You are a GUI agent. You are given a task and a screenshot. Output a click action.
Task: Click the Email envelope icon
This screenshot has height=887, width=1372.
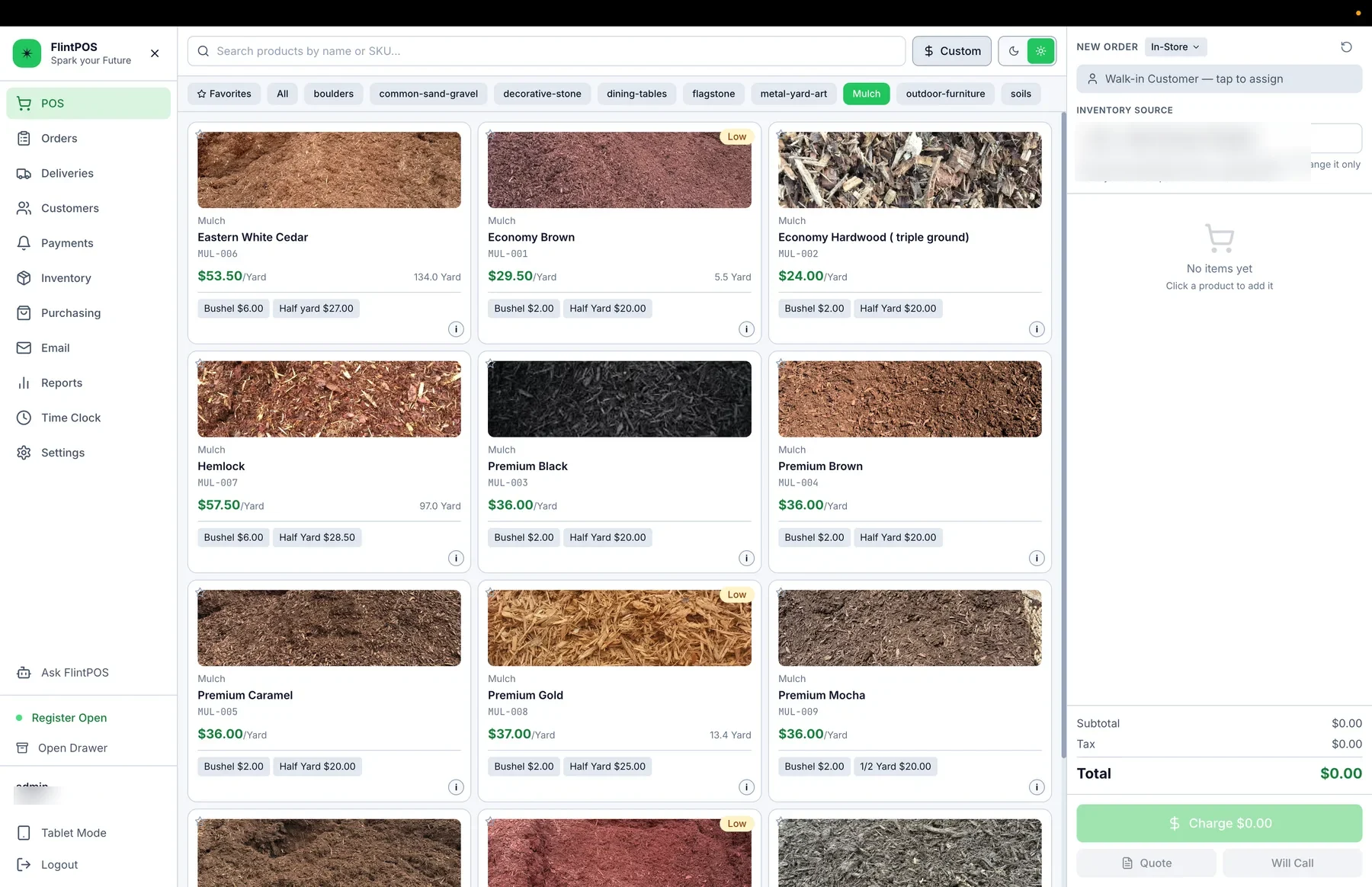point(24,347)
